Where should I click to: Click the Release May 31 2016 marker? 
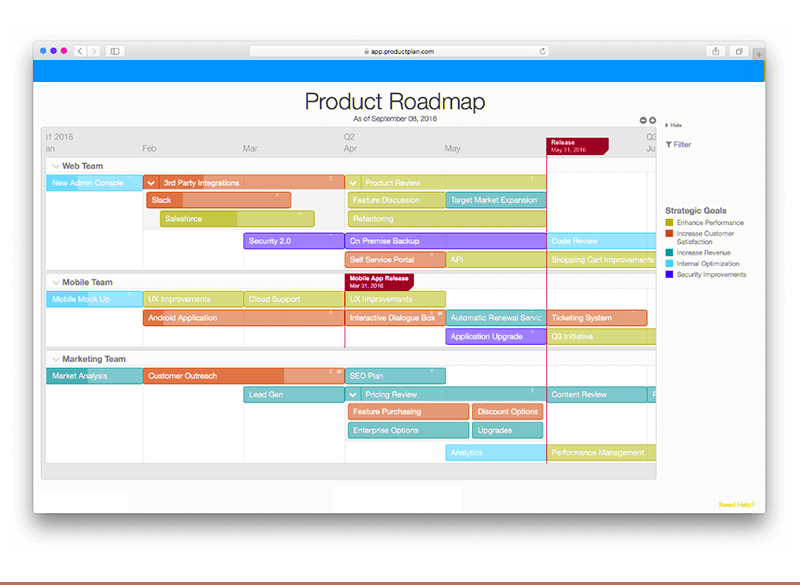[x=573, y=145]
